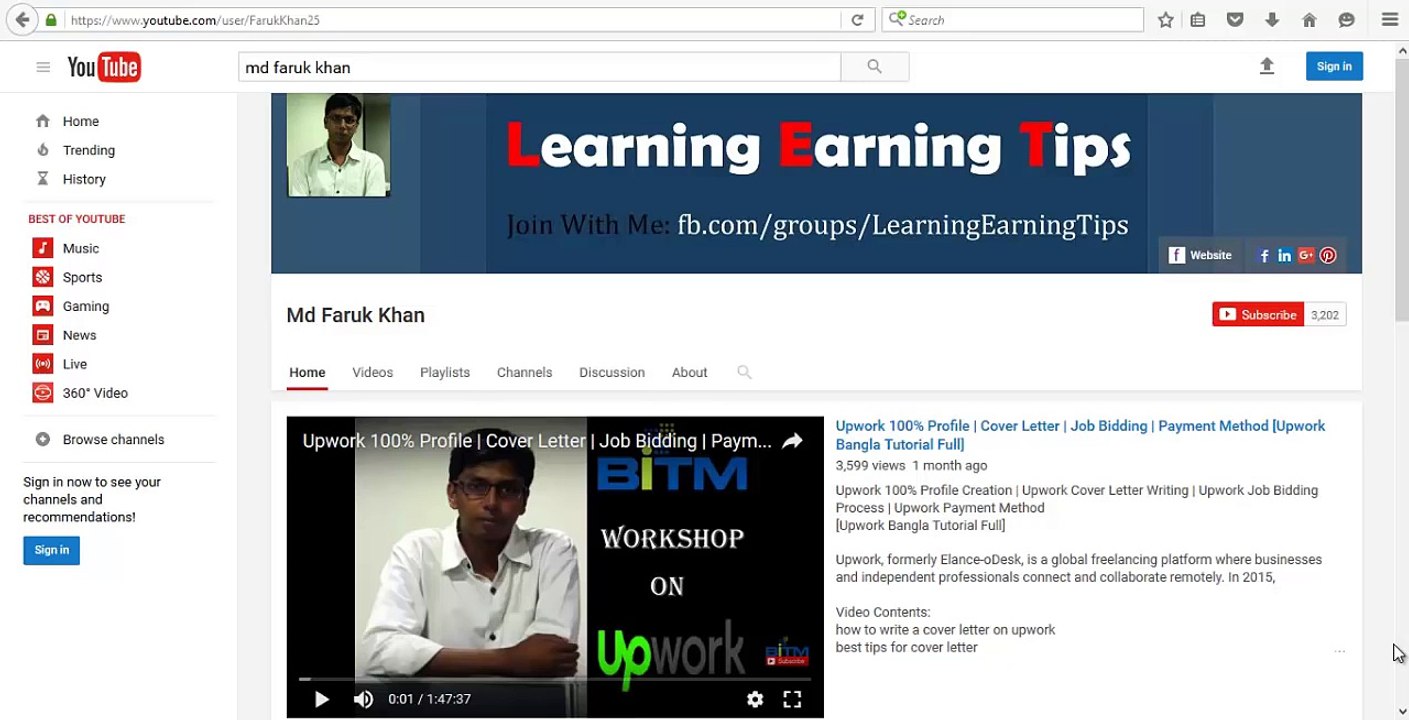
Task: Open video settings gear
Action: pos(755,699)
